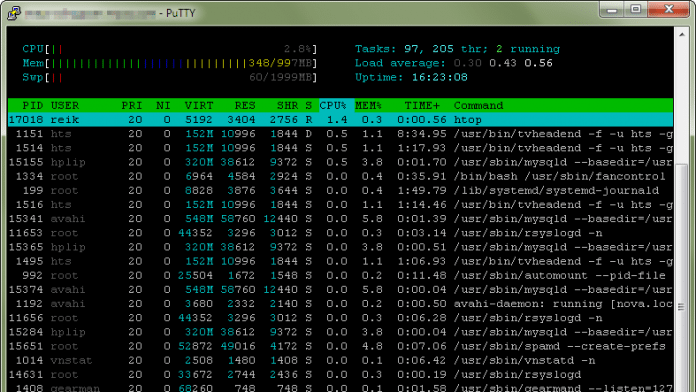Sort by TIME+ column header
Image resolution: width=696 pixels, height=392 pixels.
click(x=422, y=106)
